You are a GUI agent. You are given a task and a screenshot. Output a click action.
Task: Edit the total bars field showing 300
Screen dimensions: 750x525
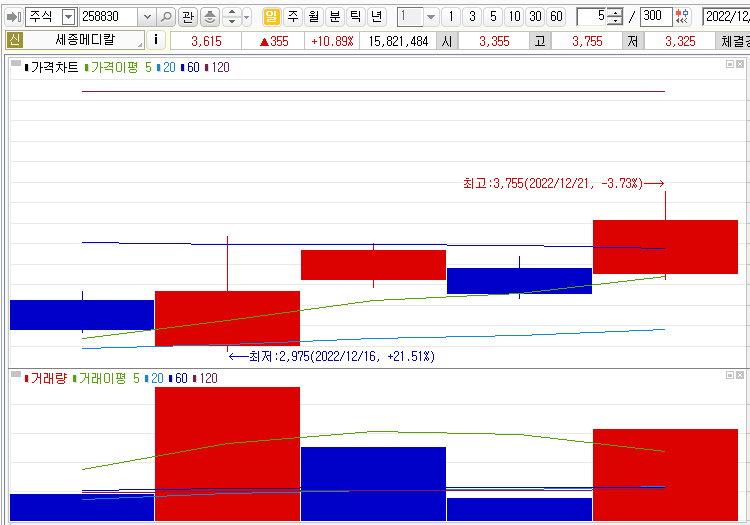(x=656, y=17)
